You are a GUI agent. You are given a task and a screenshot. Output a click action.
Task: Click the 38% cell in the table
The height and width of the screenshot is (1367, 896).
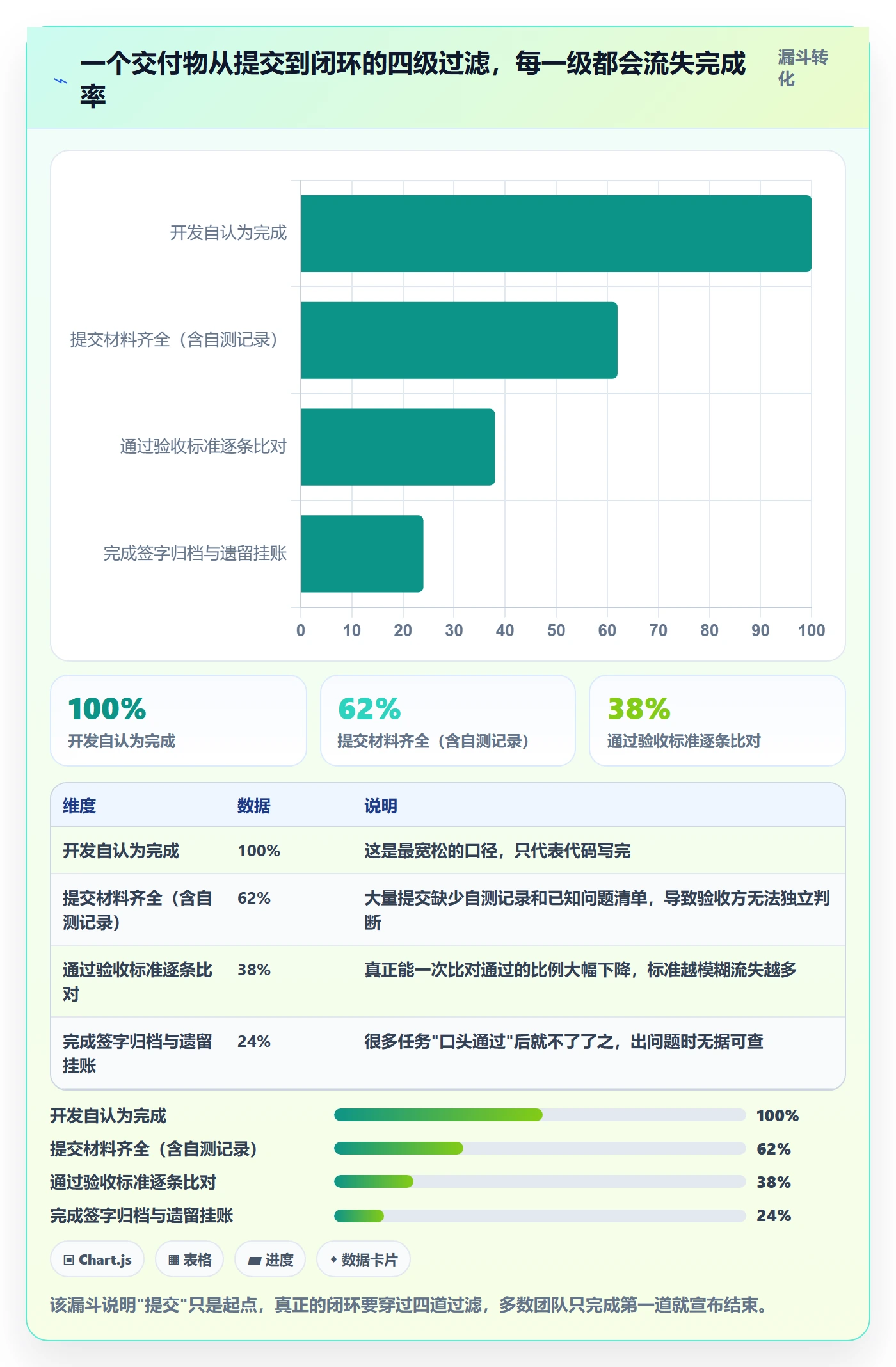254,970
